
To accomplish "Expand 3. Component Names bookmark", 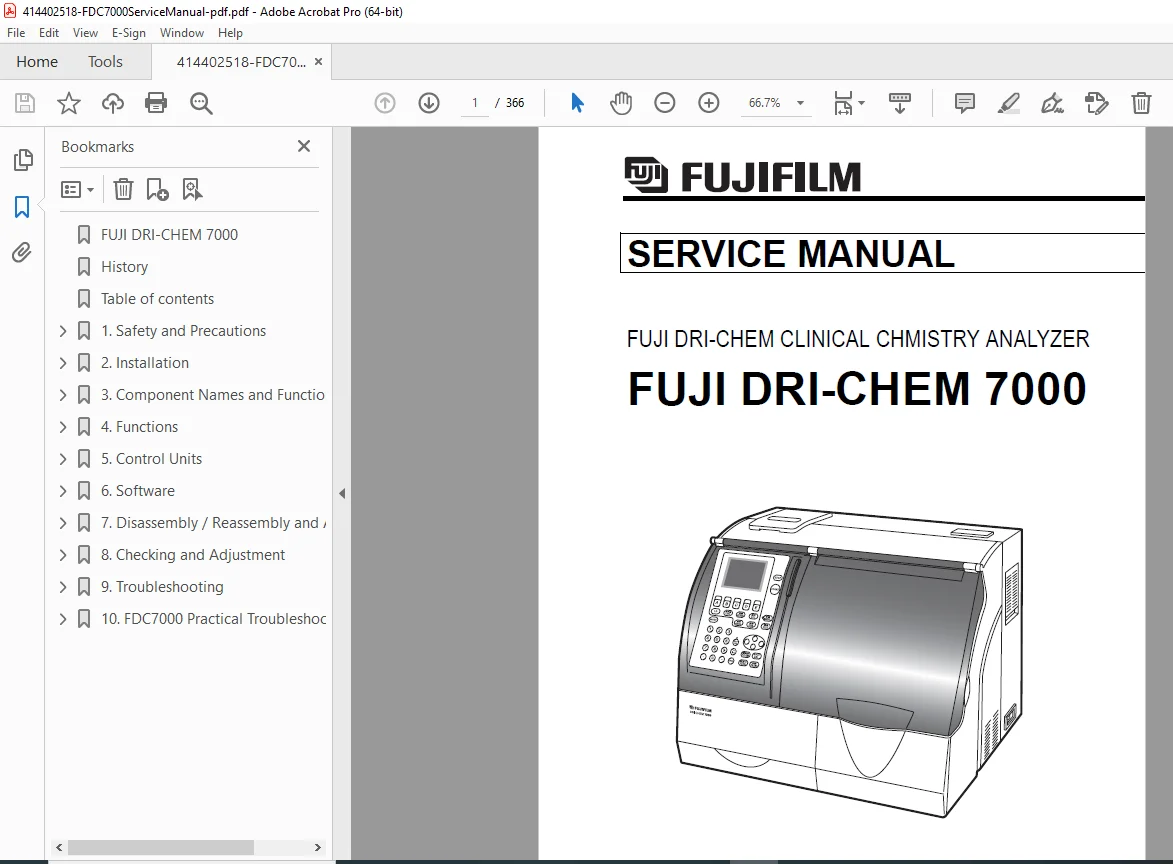I will click(x=63, y=395).
